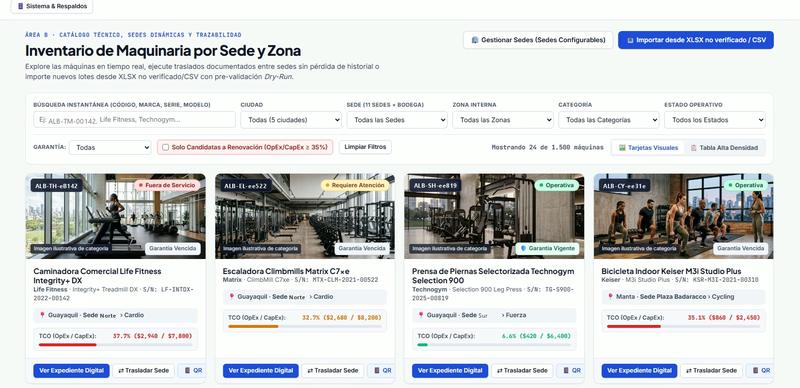Image resolution: width=800 pixels, height=388 pixels.
Task: Click the Mostrando 24 de 1.500 máquinas counter
Action: click(x=547, y=148)
